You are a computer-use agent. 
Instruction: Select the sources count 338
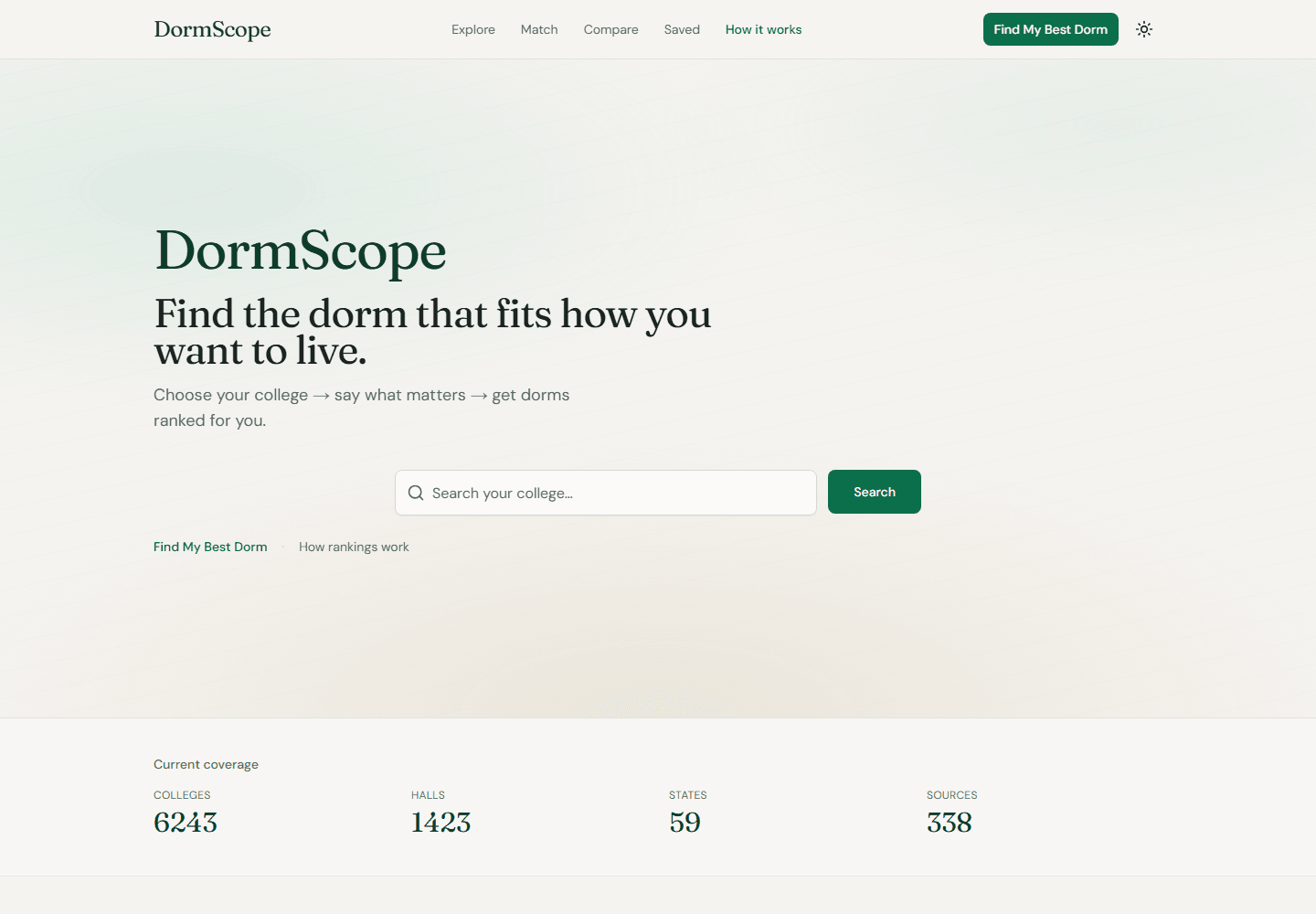950,823
